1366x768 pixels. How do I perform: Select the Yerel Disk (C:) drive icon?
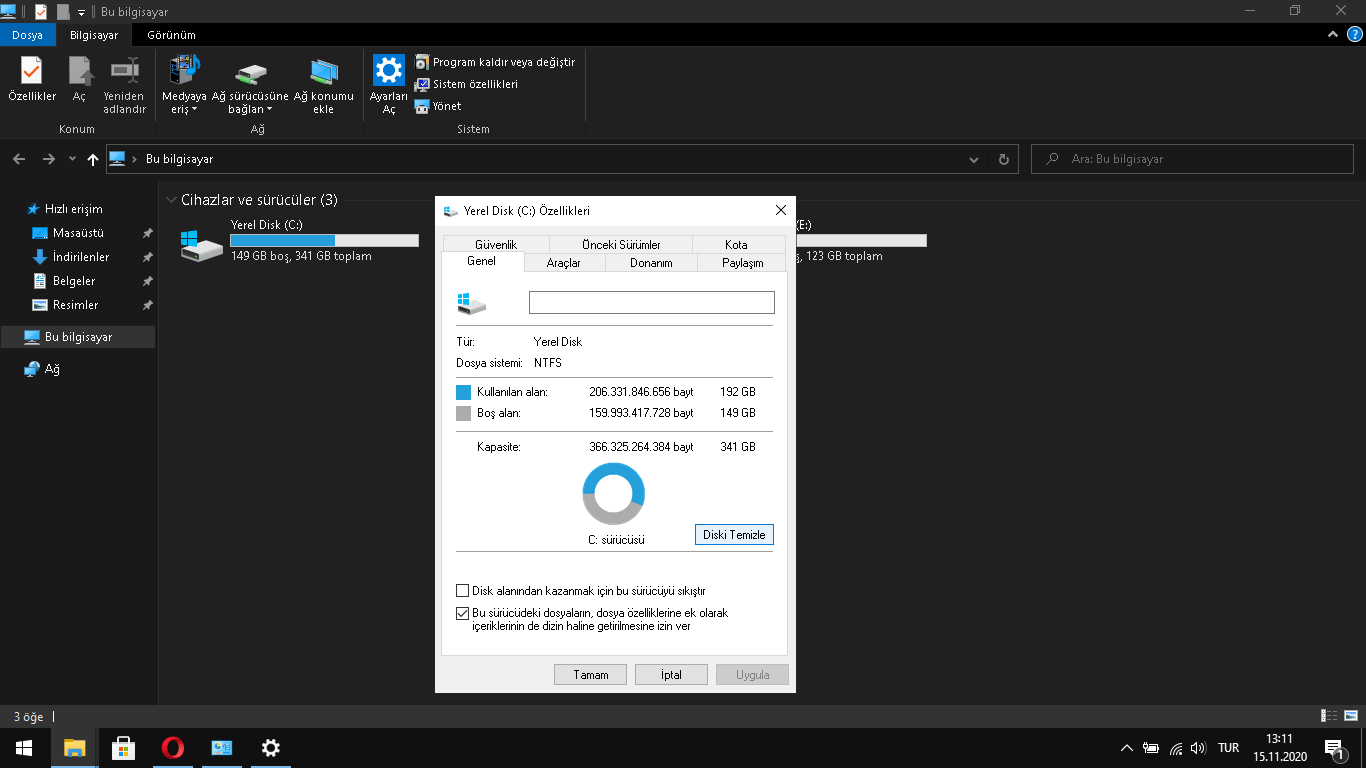click(x=202, y=245)
